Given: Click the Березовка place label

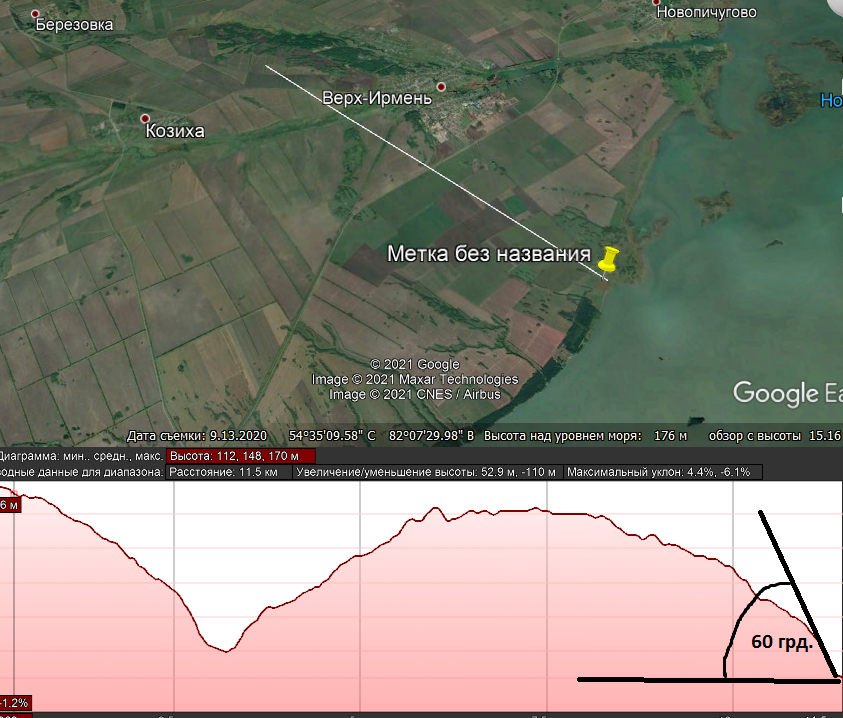Looking at the screenshot, I should 74,25.
